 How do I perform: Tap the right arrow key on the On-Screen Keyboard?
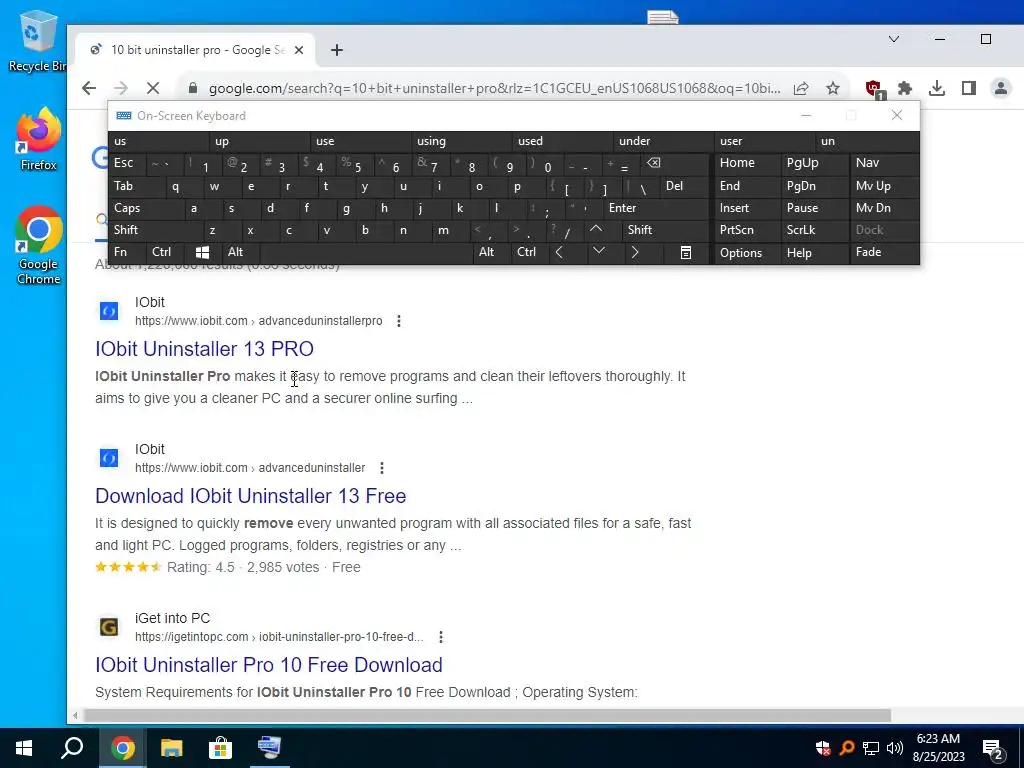[635, 253]
